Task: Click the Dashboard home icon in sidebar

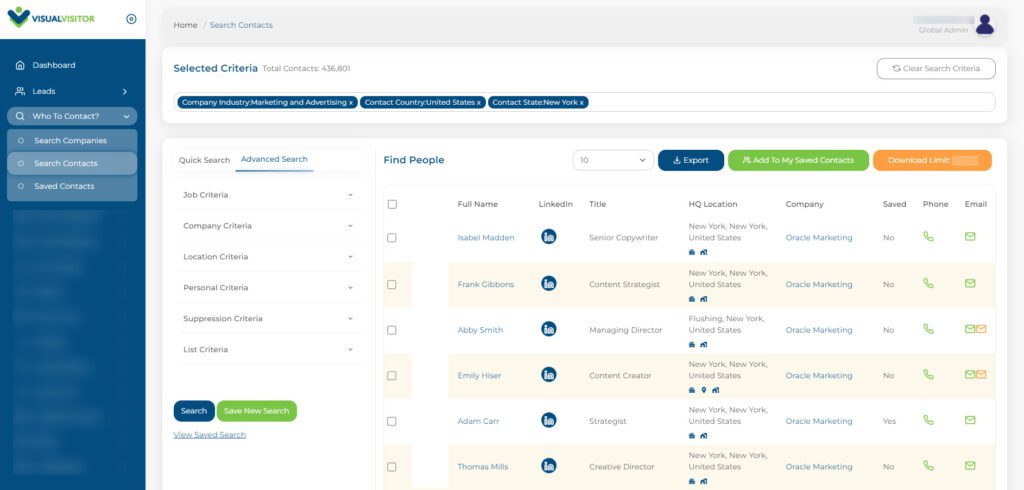Action: click(20, 65)
